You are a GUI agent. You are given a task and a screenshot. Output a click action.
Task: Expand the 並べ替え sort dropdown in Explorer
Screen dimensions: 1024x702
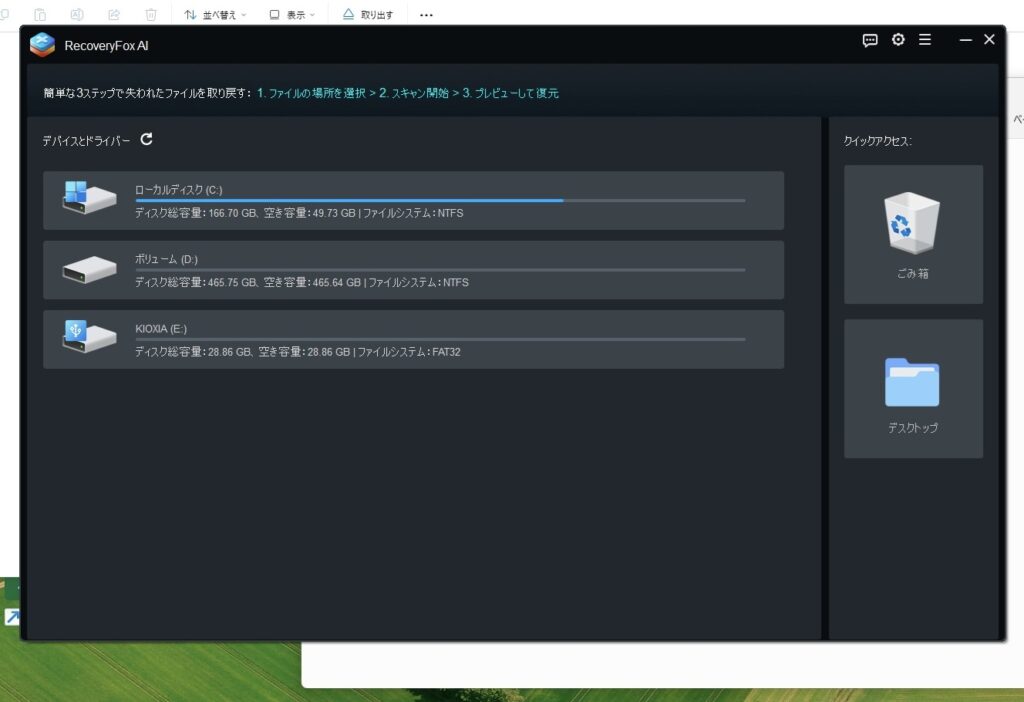pos(217,15)
